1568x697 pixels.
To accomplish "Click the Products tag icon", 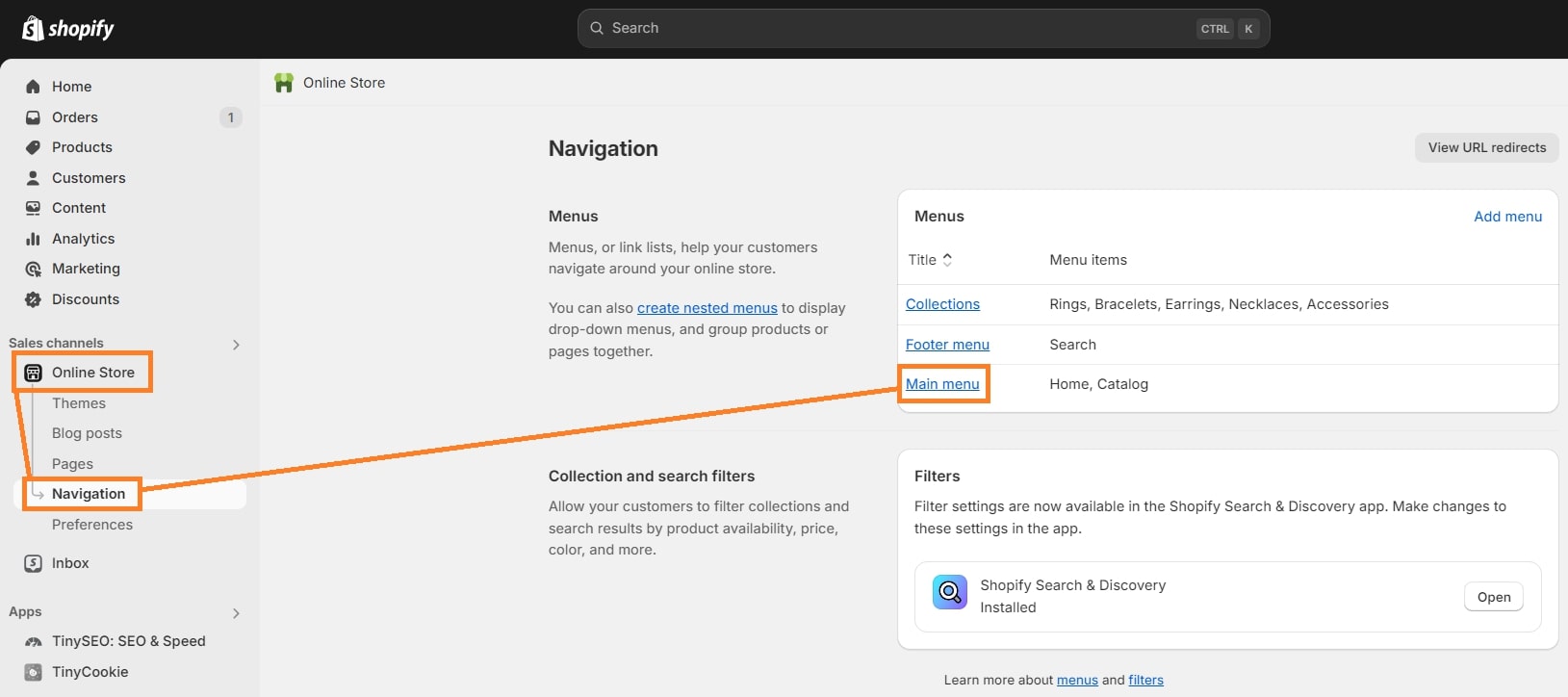I will (33, 147).
